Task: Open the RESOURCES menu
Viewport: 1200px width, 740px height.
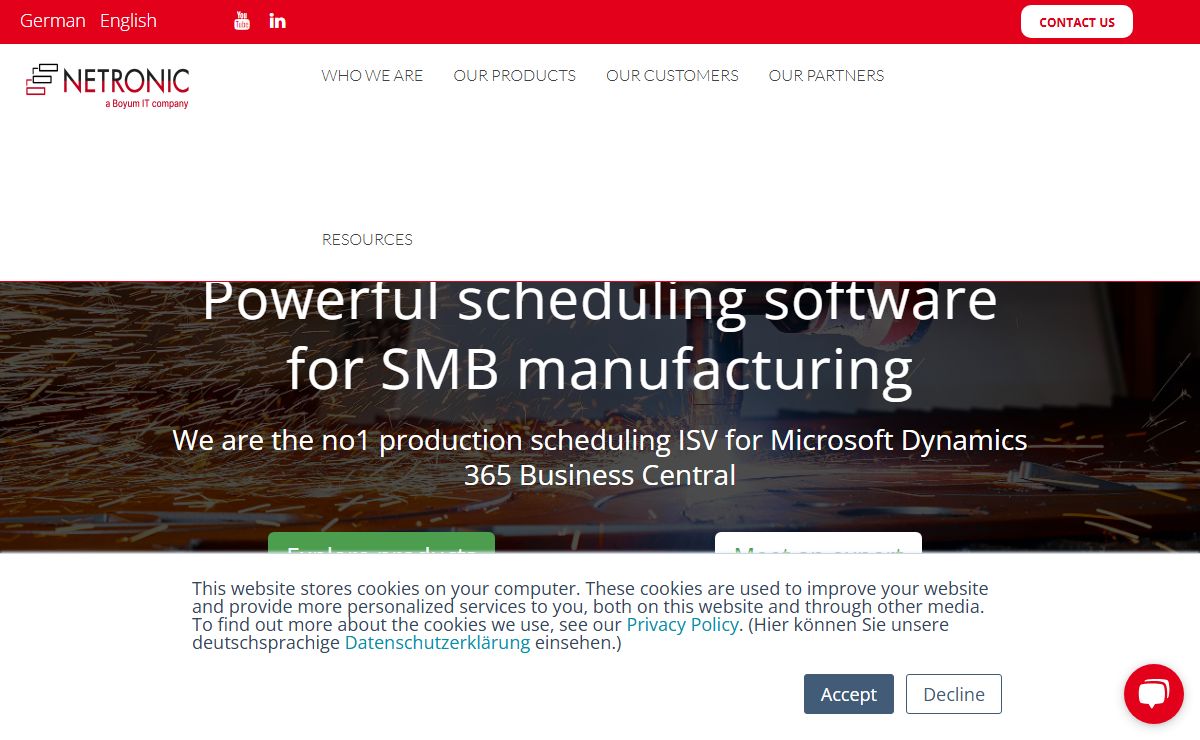Action: pyautogui.click(x=367, y=239)
